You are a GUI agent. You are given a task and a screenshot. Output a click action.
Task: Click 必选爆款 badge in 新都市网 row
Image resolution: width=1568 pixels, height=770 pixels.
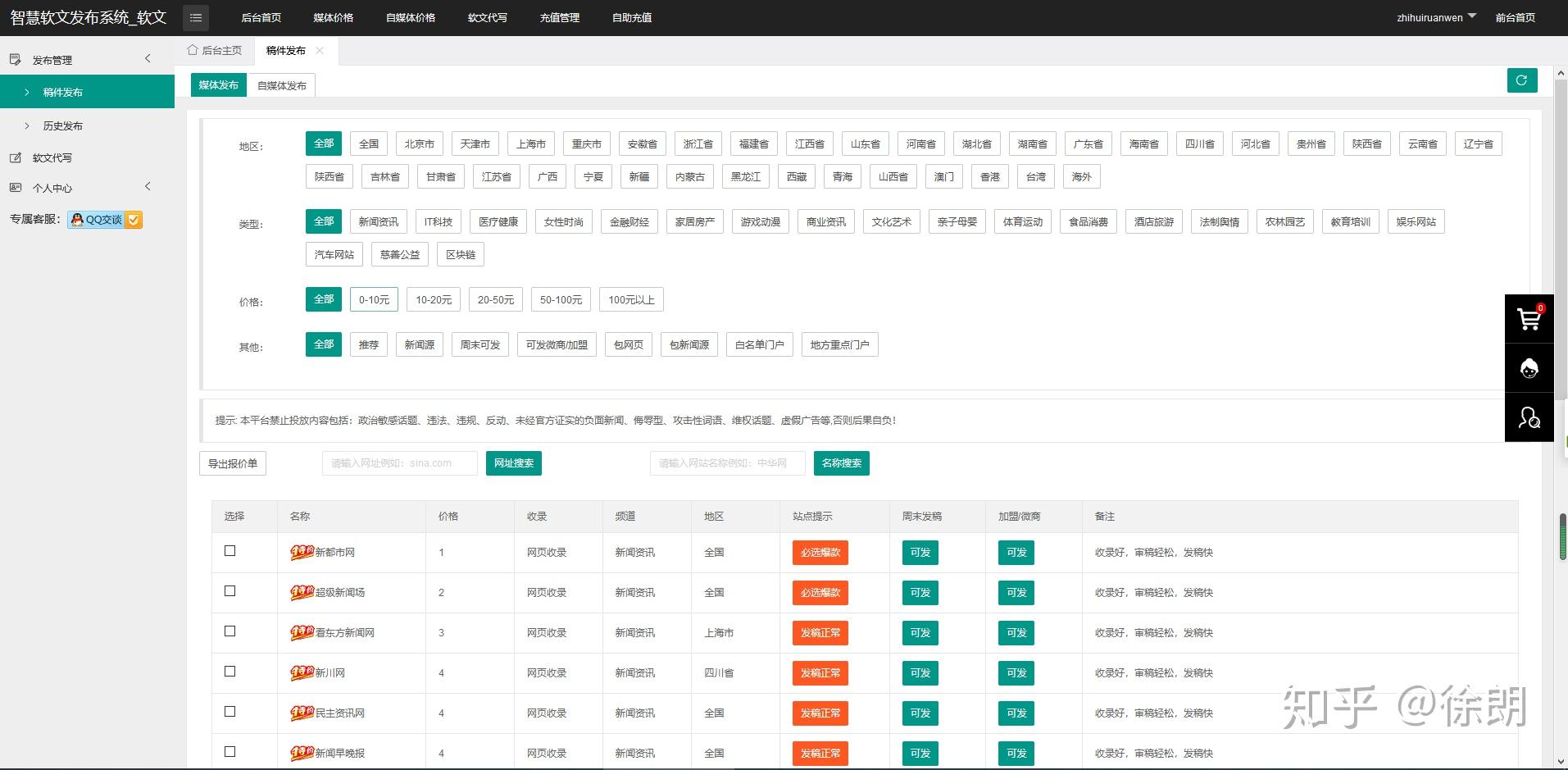coord(820,552)
